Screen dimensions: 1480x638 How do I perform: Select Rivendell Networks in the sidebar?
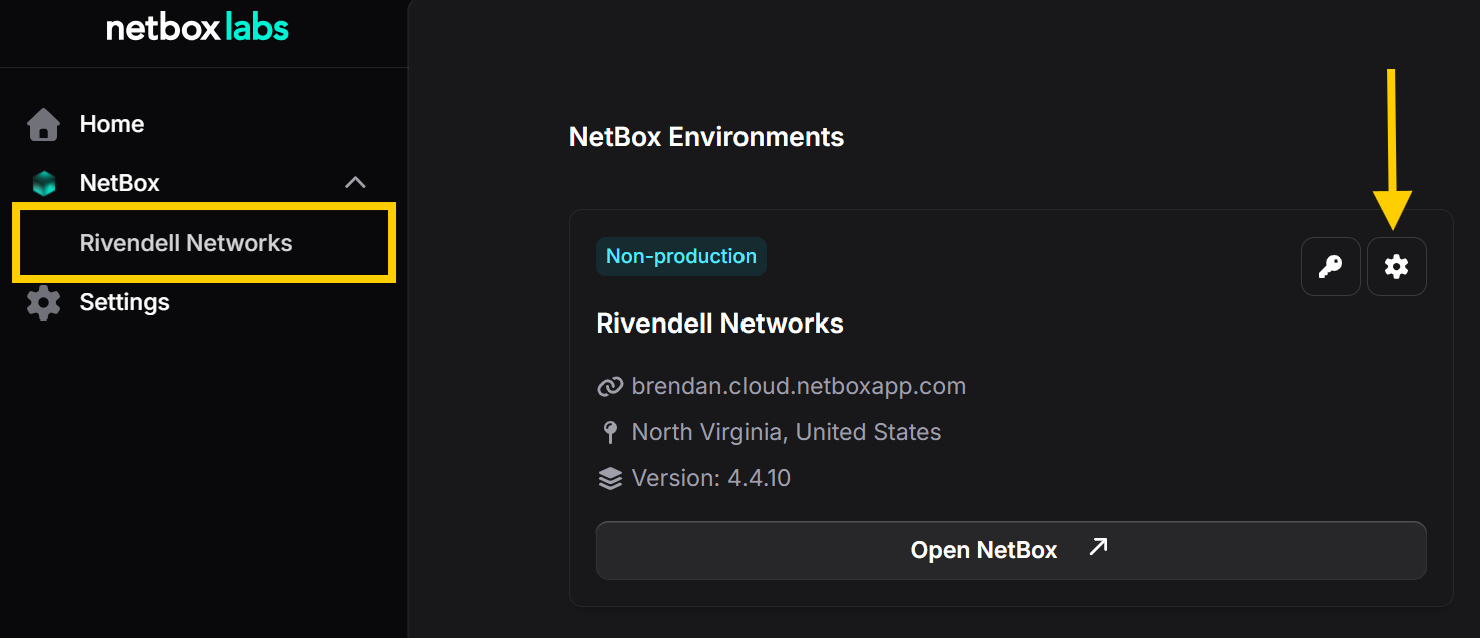pyautogui.click(x=186, y=242)
